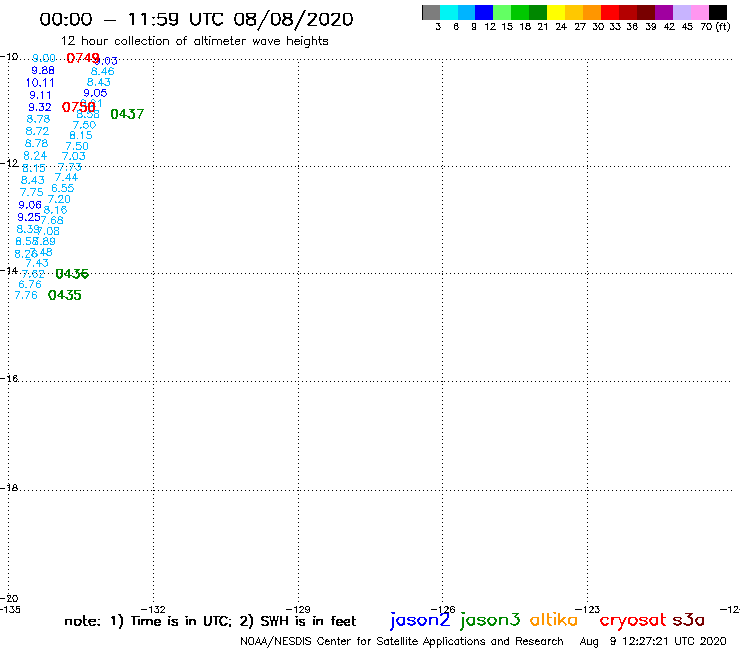Viewport: 740px width, 650px height.
Task: Click the green time stamp "0435"
Action: (65, 295)
